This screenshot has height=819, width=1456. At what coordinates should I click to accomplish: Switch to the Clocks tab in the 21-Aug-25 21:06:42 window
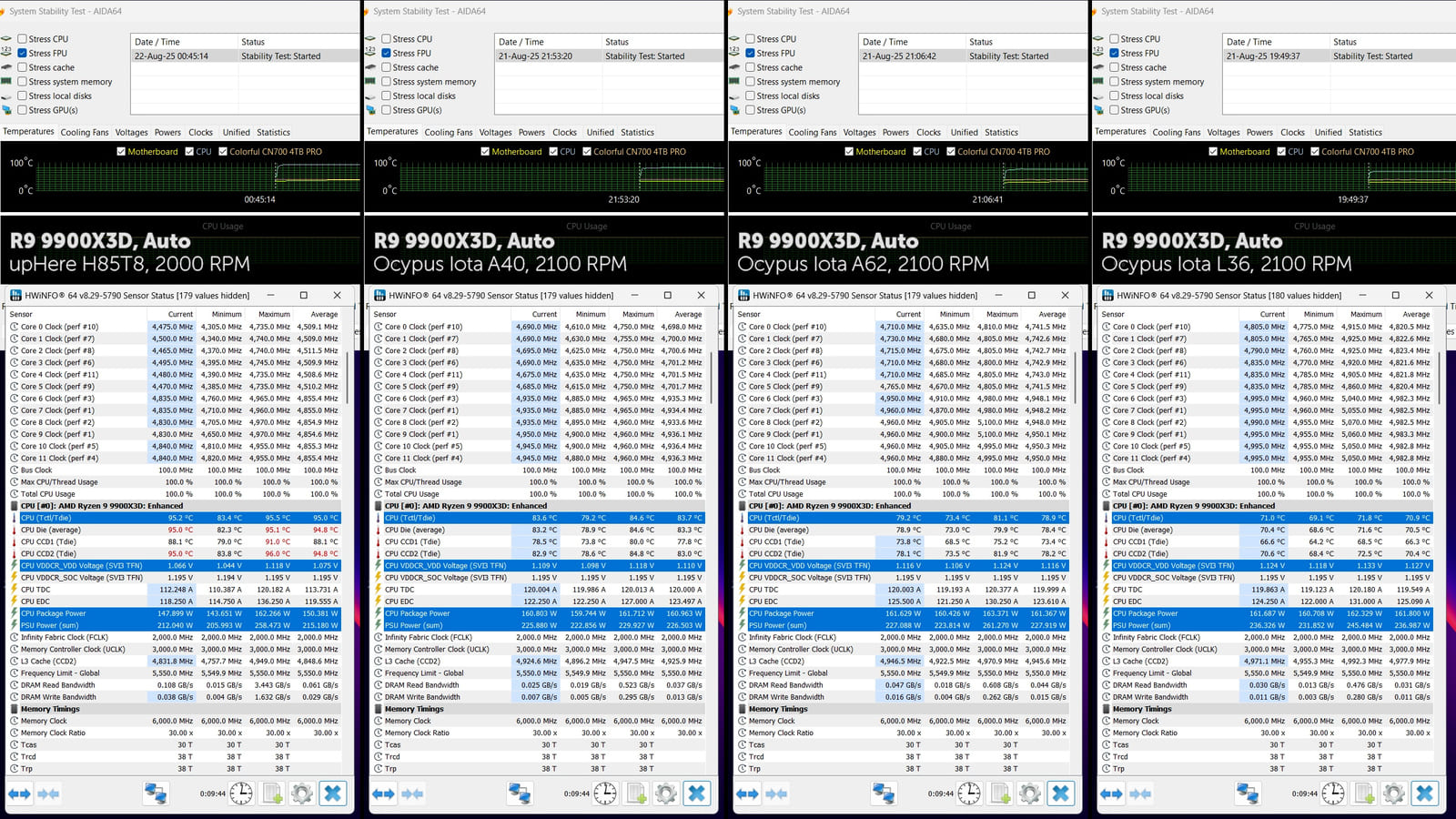coord(929,132)
